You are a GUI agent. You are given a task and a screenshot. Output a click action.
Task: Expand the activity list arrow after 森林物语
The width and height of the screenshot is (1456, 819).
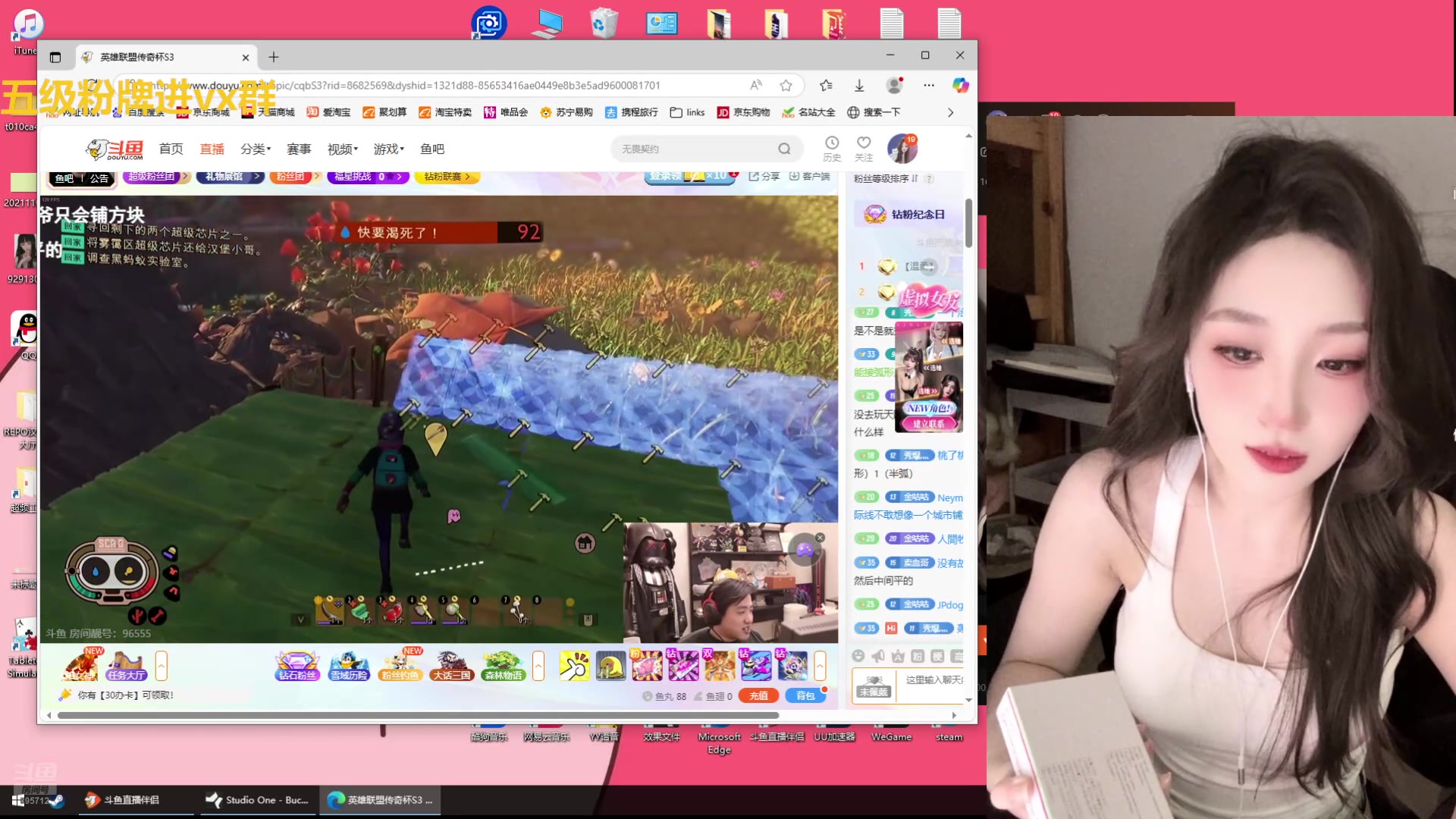538,666
